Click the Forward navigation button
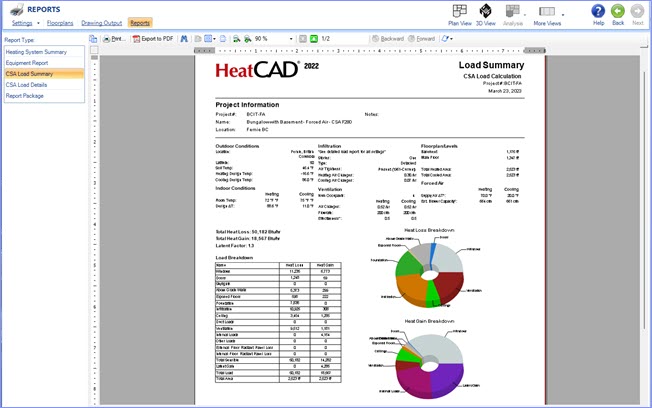This screenshot has width=652, height=408. [421, 39]
